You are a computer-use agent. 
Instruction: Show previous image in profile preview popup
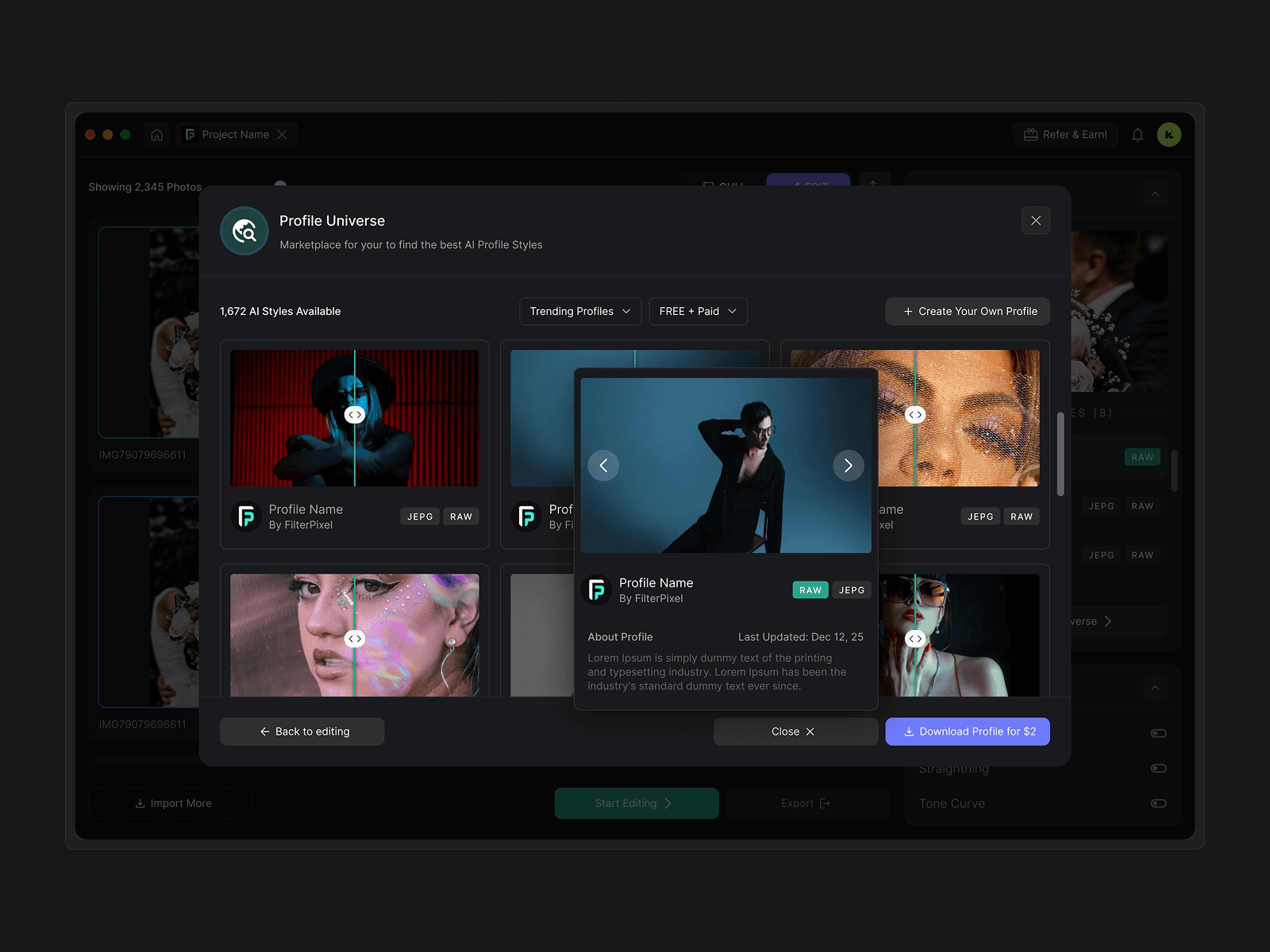tap(603, 466)
